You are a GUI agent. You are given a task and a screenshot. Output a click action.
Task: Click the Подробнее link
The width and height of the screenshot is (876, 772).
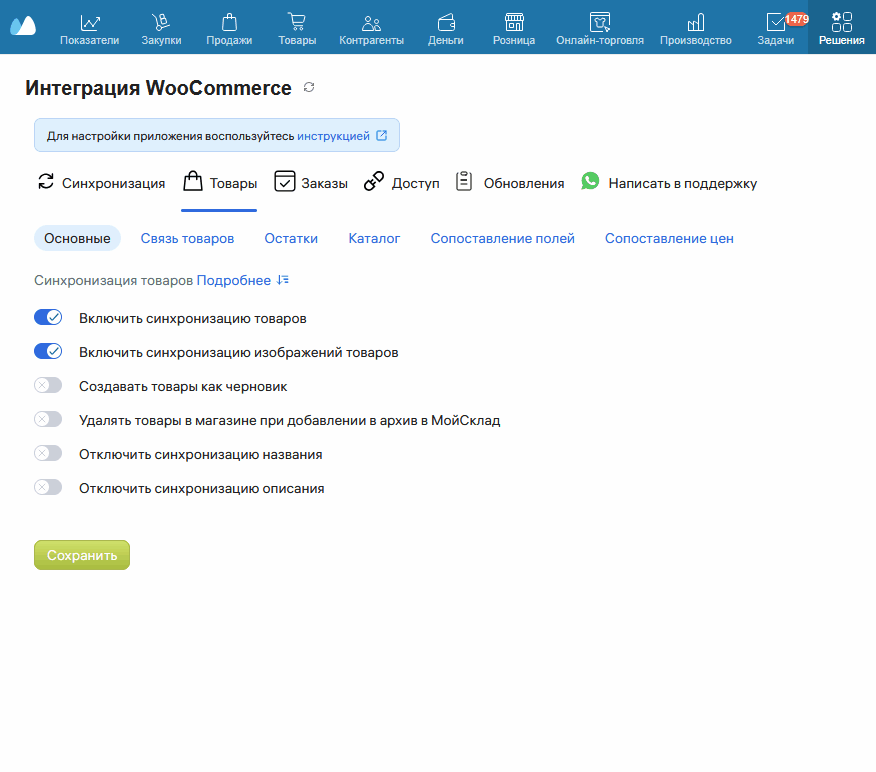click(x=234, y=280)
